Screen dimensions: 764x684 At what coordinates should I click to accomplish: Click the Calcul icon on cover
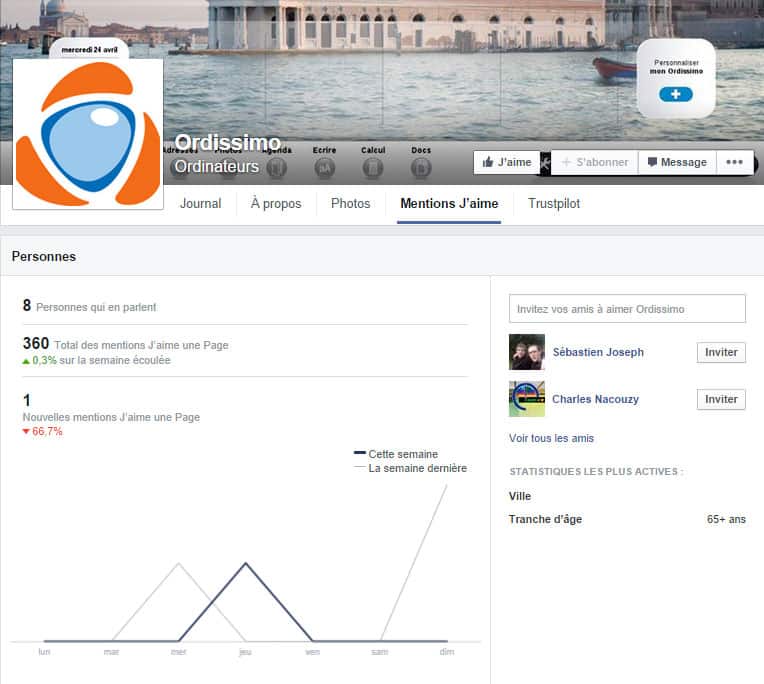point(373,168)
